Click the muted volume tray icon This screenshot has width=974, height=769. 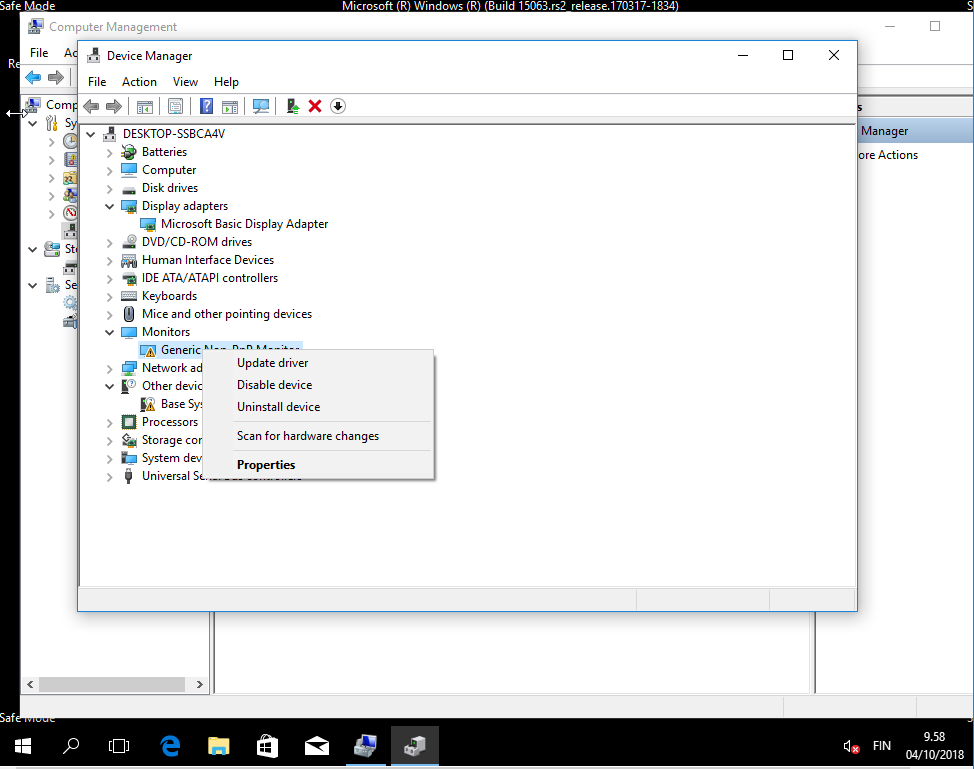click(x=850, y=747)
